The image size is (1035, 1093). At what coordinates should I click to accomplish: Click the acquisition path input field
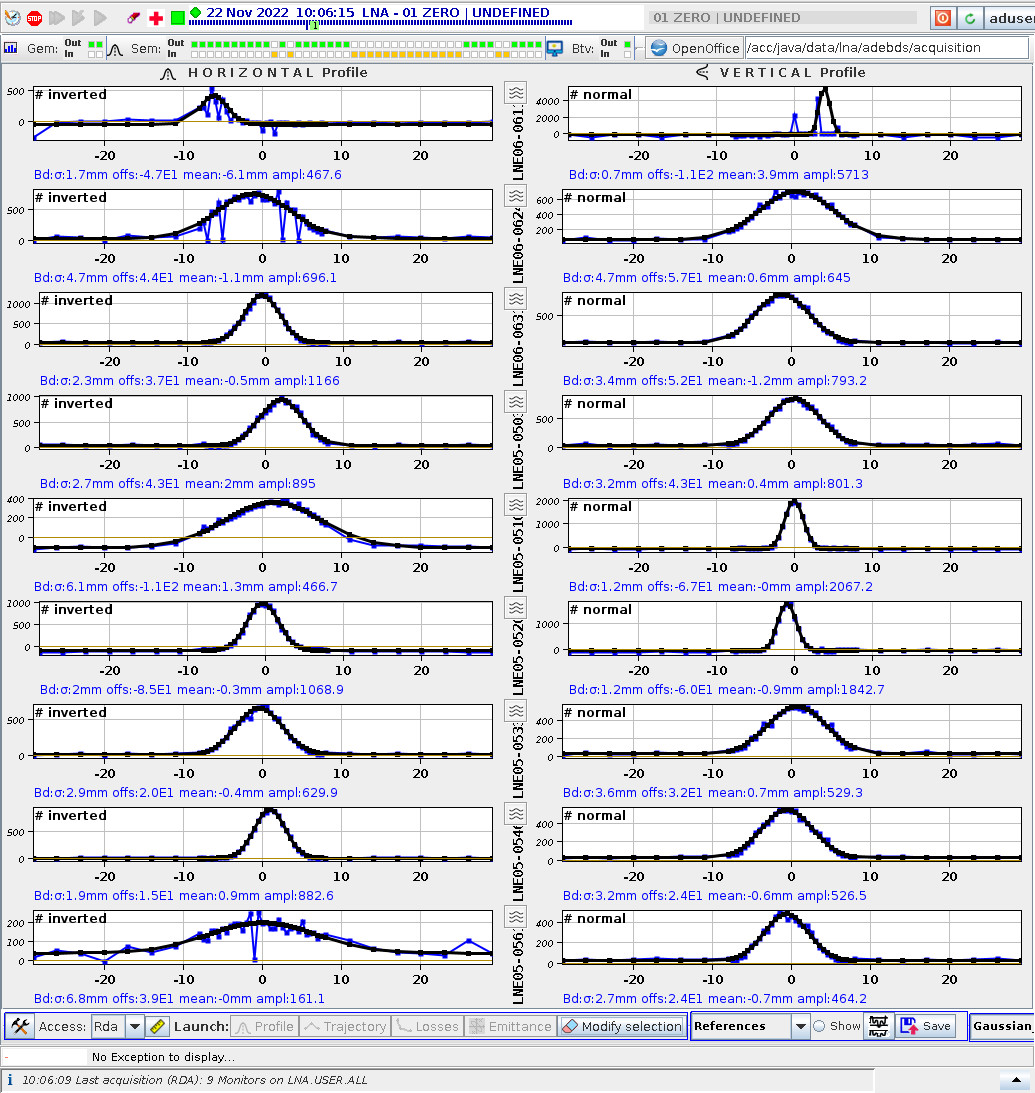pos(887,47)
